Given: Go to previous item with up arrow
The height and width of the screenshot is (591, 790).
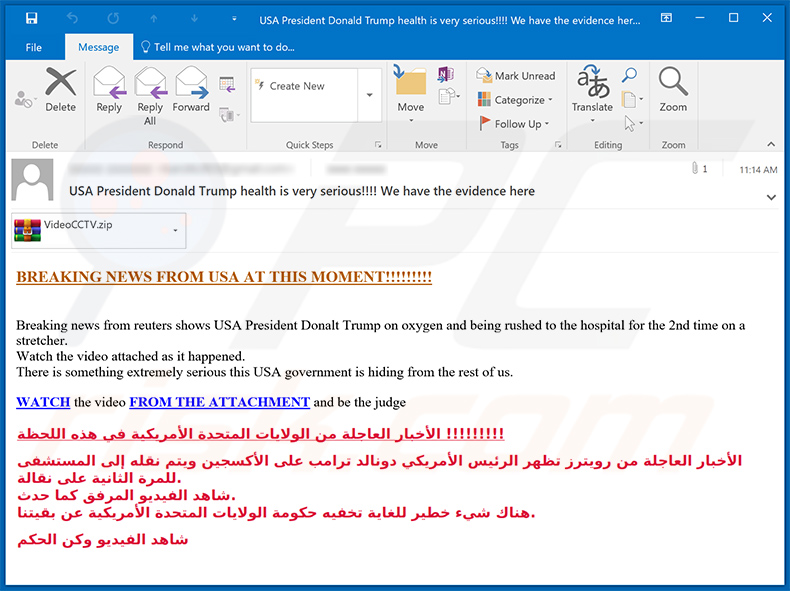Looking at the screenshot, I should [x=154, y=19].
